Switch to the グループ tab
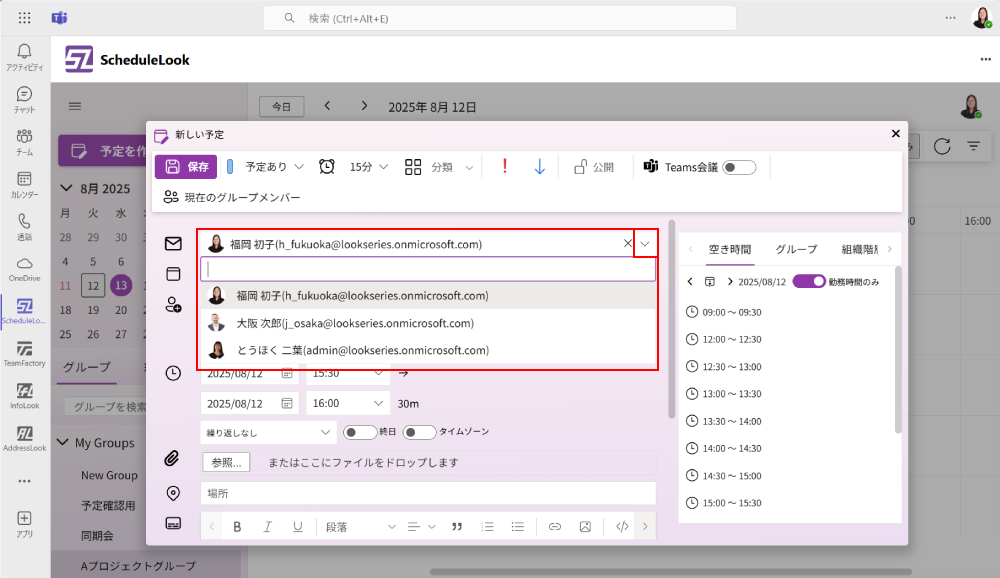The height and width of the screenshot is (578, 1000). (x=796, y=249)
